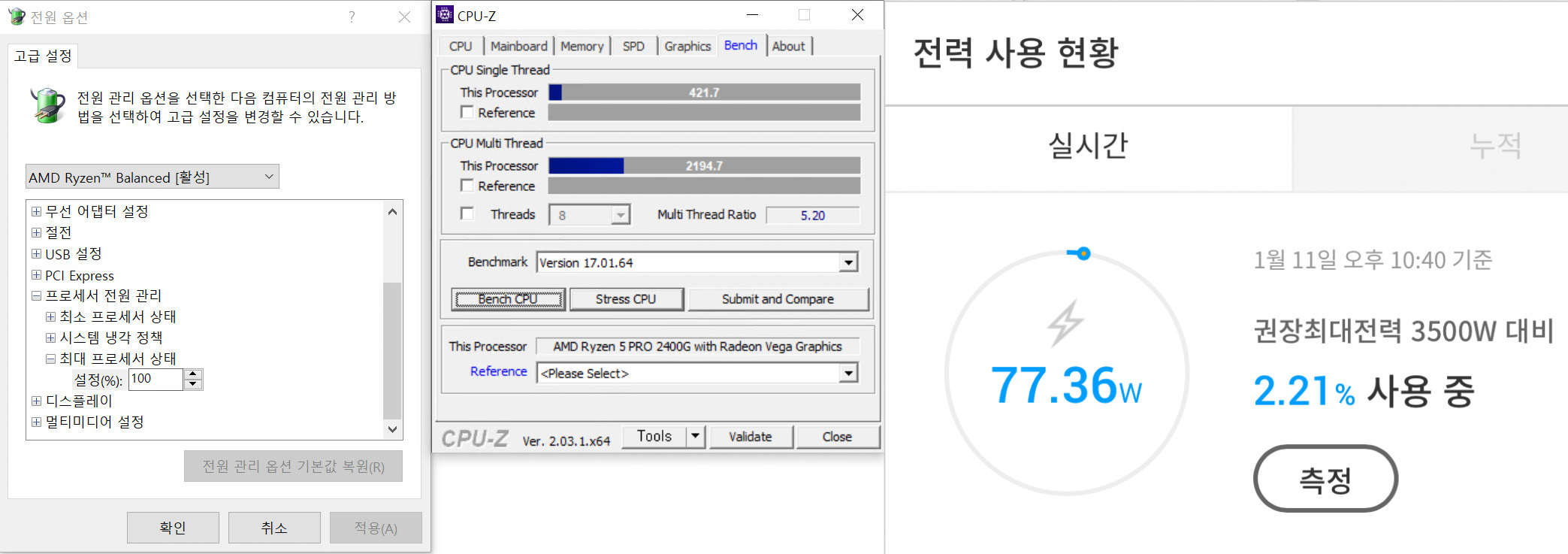Collapse the 프로세서 전원 관리 tree node
The image size is (1568, 554).
click(36, 295)
